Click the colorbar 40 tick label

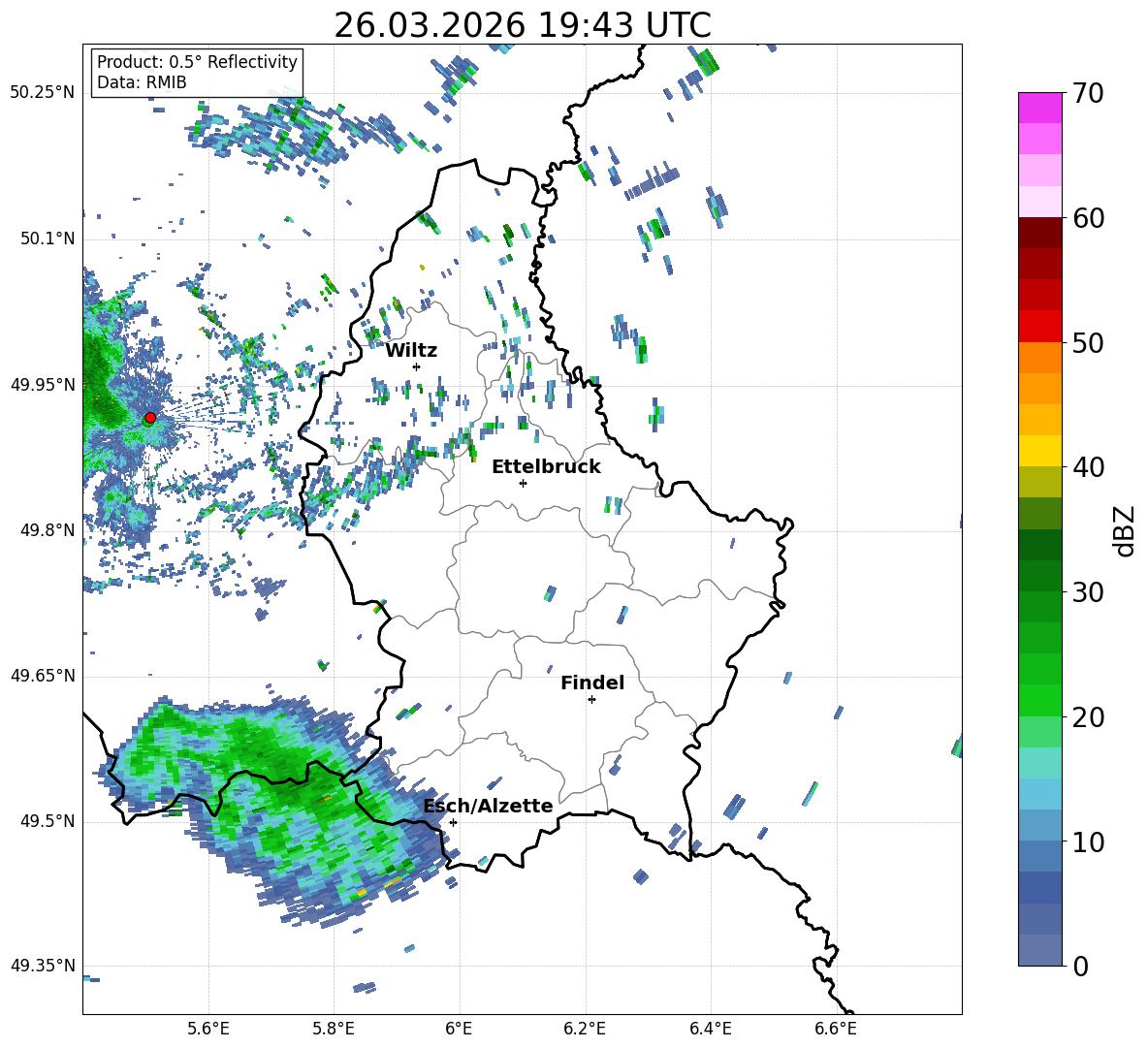coord(1088,467)
